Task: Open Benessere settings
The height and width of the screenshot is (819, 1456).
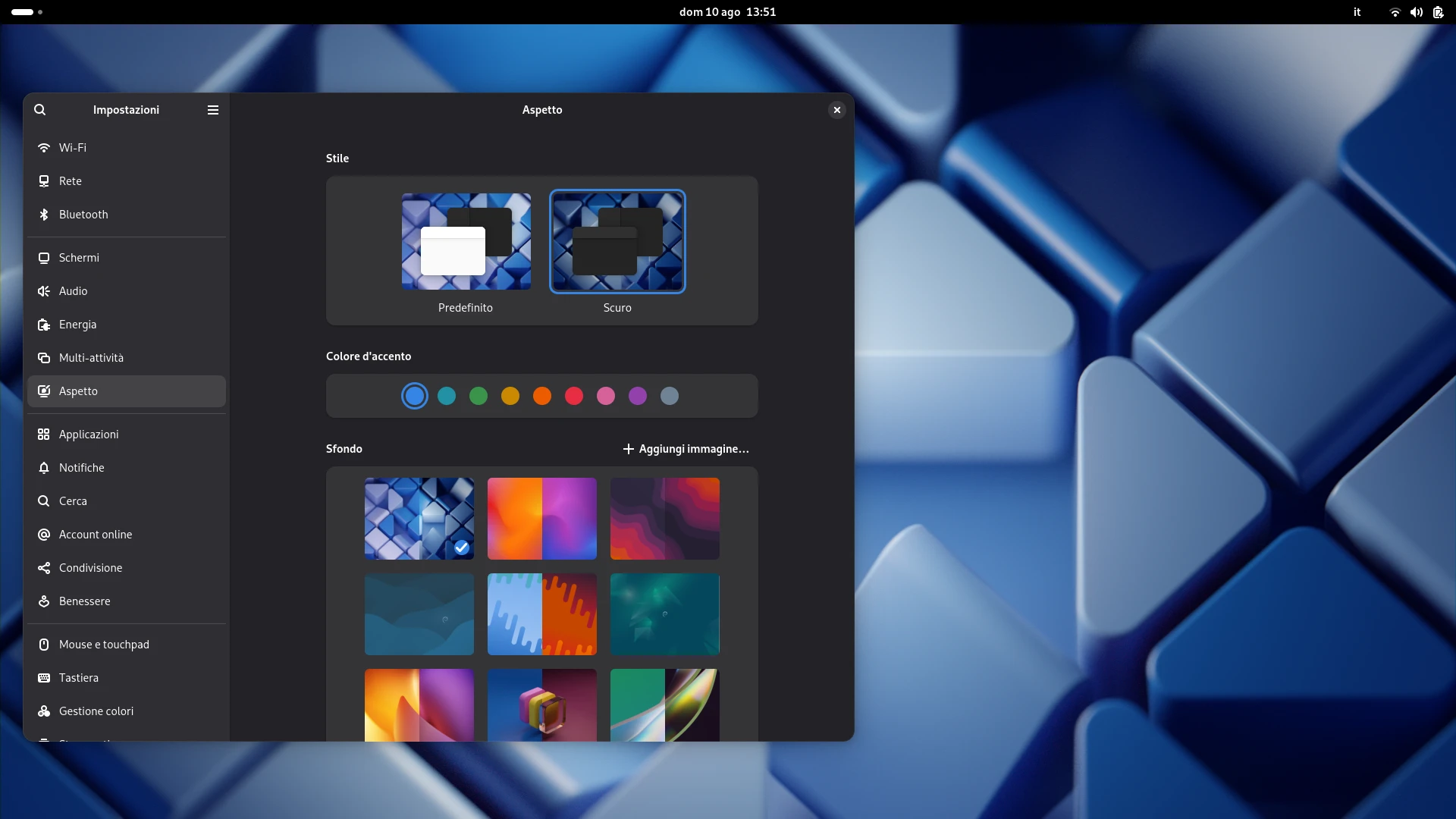Action: click(127, 601)
